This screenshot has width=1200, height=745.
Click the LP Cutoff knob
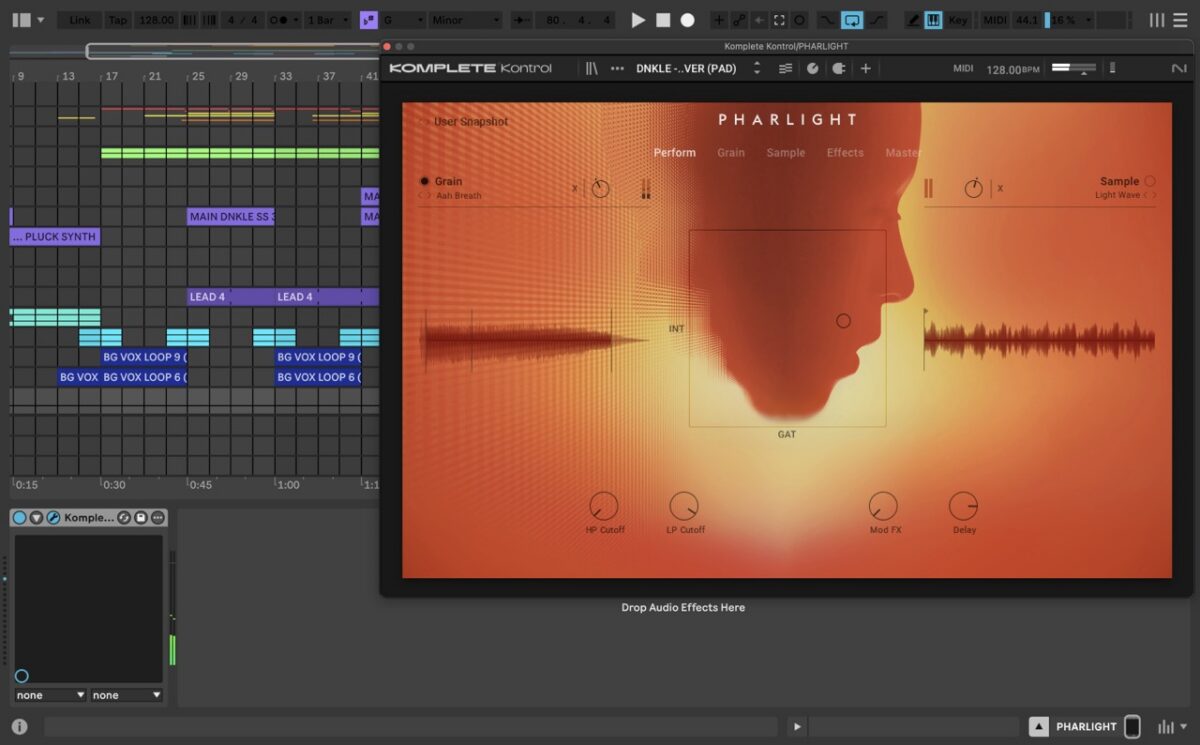684,506
